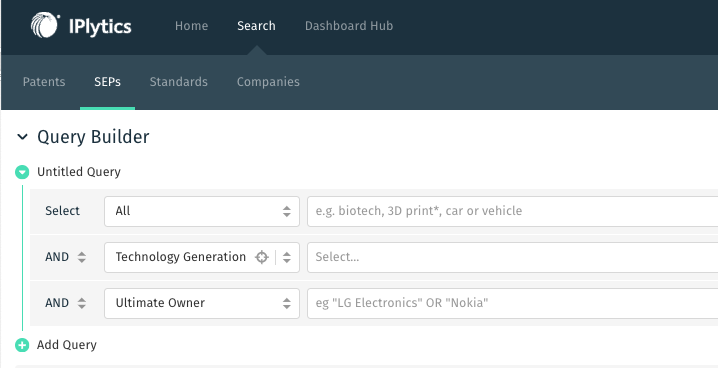Open the Search navigation item
The height and width of the screenshot is (368, 718).
(x=256, y=26)
